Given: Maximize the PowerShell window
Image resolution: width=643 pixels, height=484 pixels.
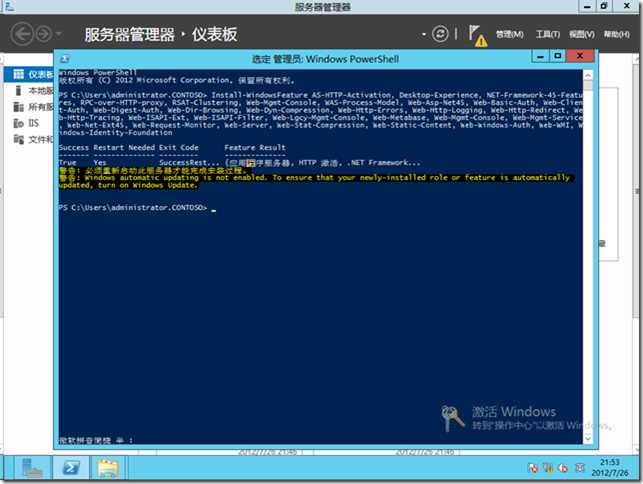Looking at the screenshot, I should pos(557,57).
